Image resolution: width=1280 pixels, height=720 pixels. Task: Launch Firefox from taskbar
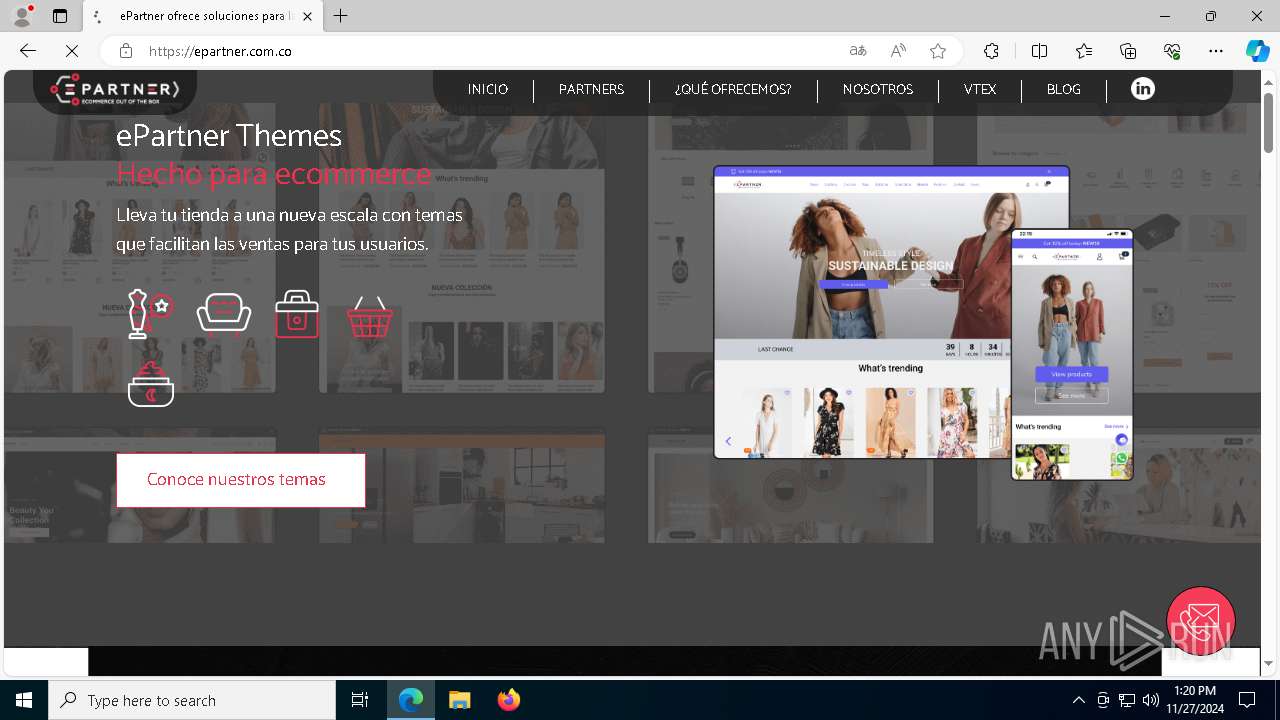click(509, 700)
